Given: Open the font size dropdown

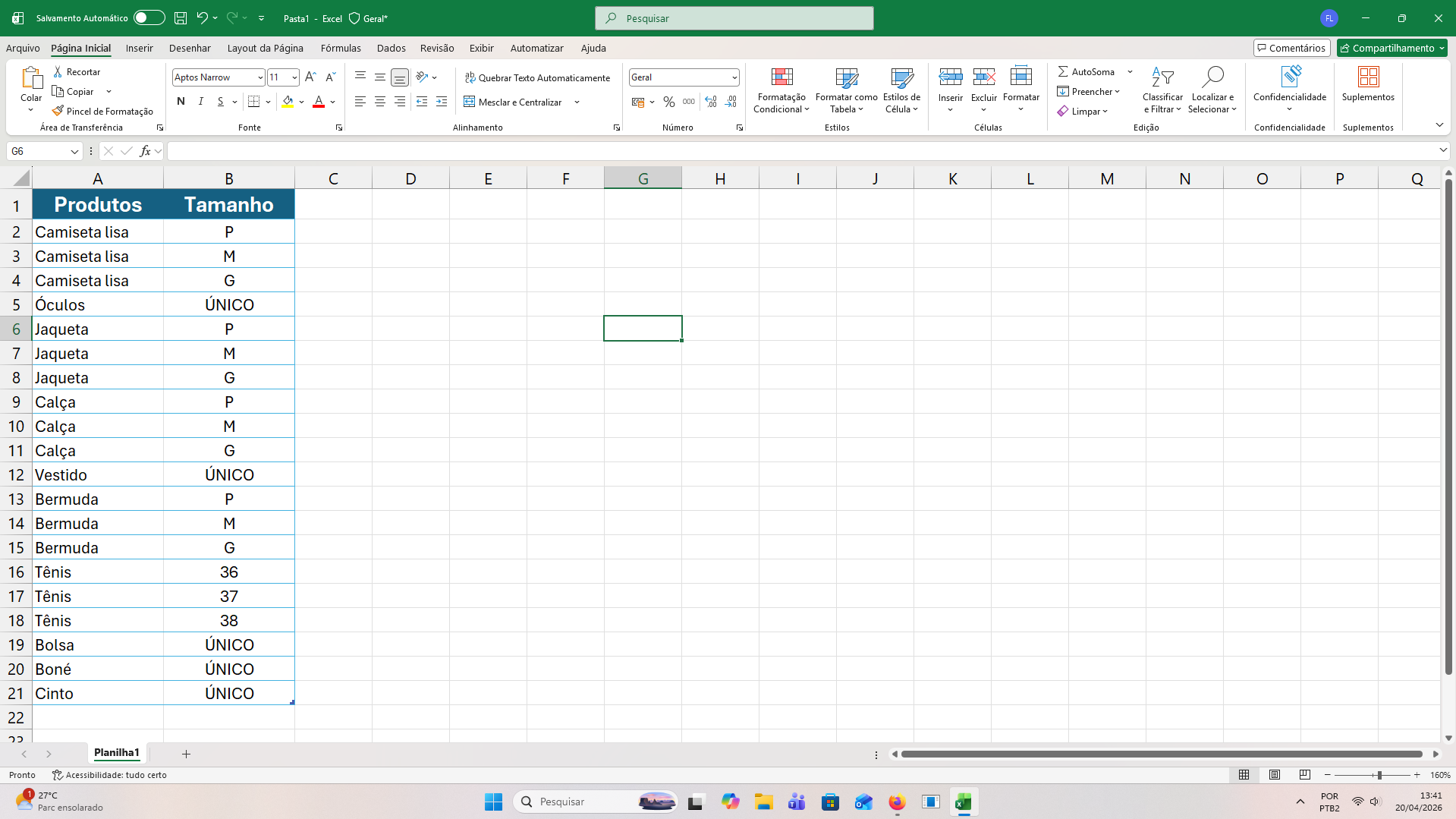Looking at the screenshot, I should pyautogui.click(x=294, y=77).
